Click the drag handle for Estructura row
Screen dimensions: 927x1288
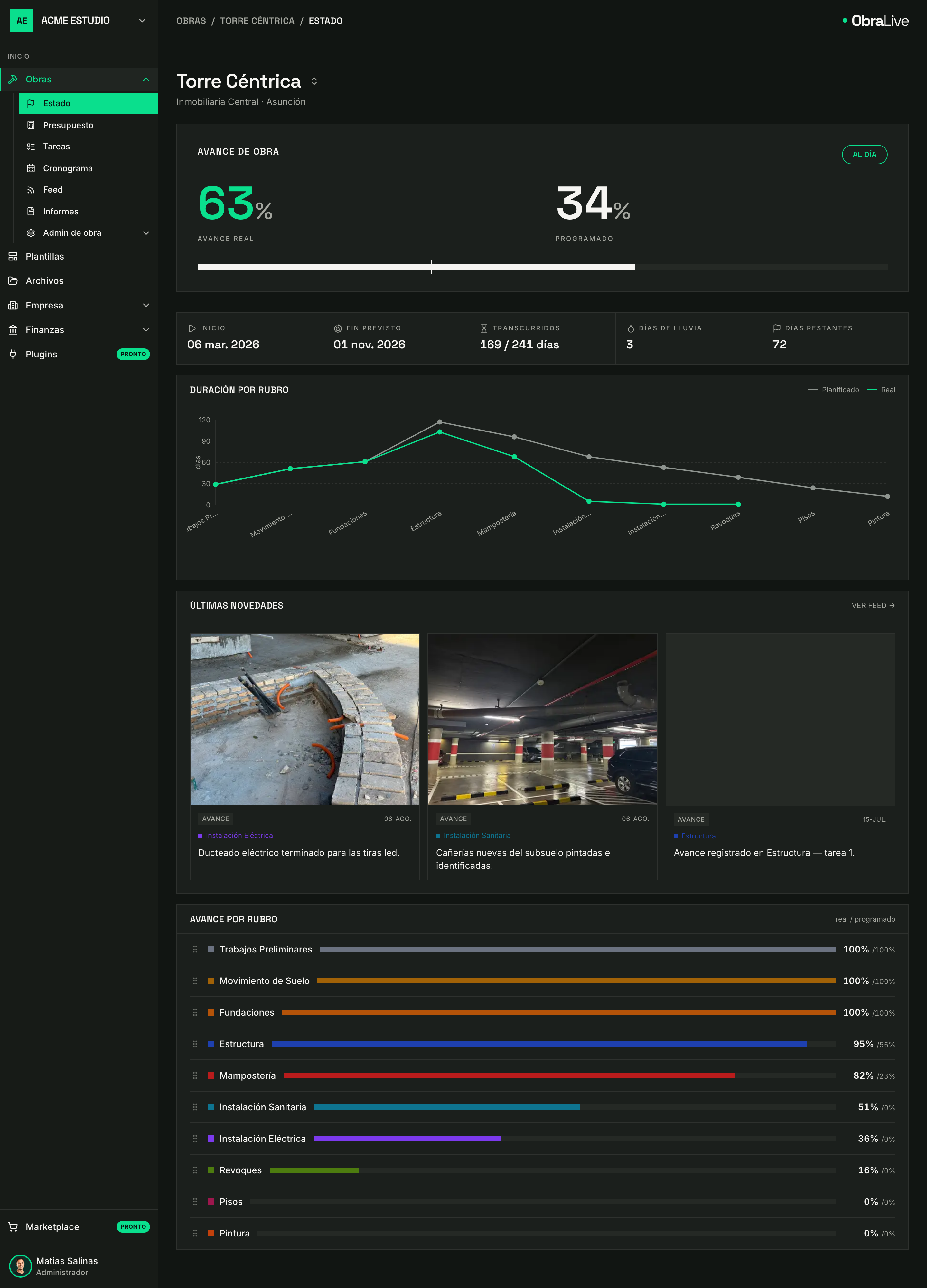click(x=195, y=1044)
